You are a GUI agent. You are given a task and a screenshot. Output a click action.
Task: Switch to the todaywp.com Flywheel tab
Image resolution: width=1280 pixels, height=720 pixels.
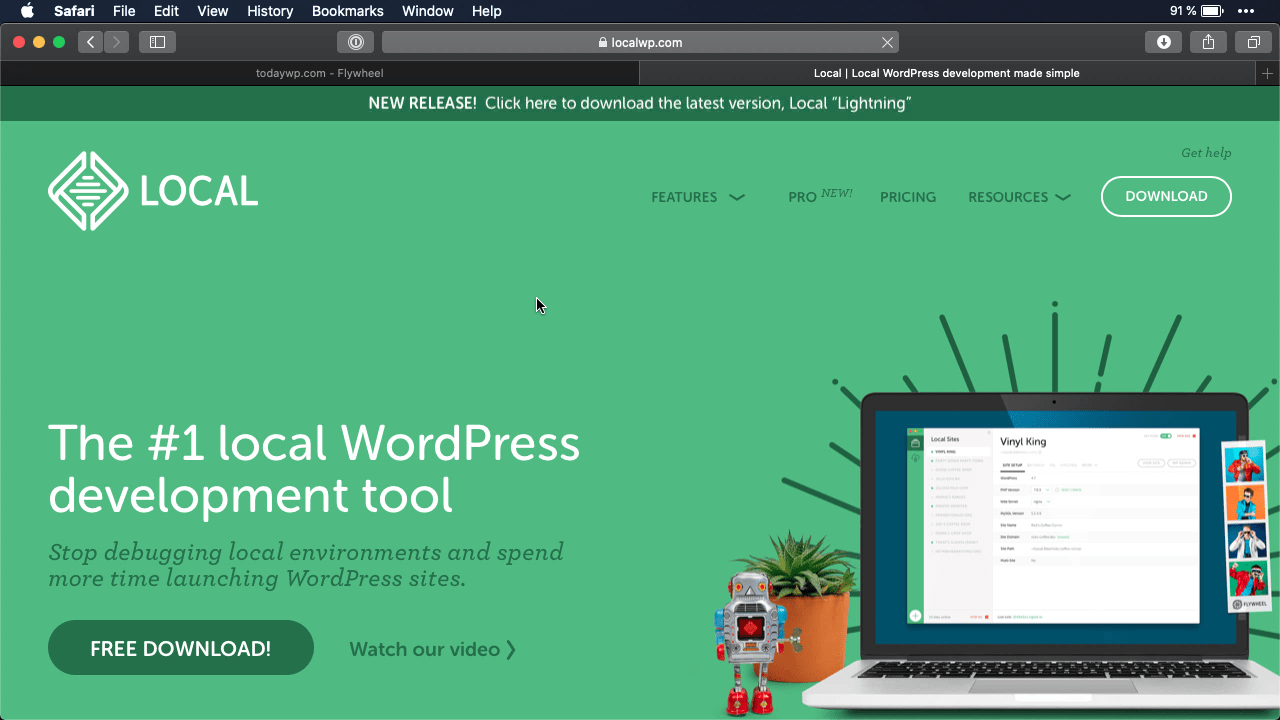pos(319,73)
